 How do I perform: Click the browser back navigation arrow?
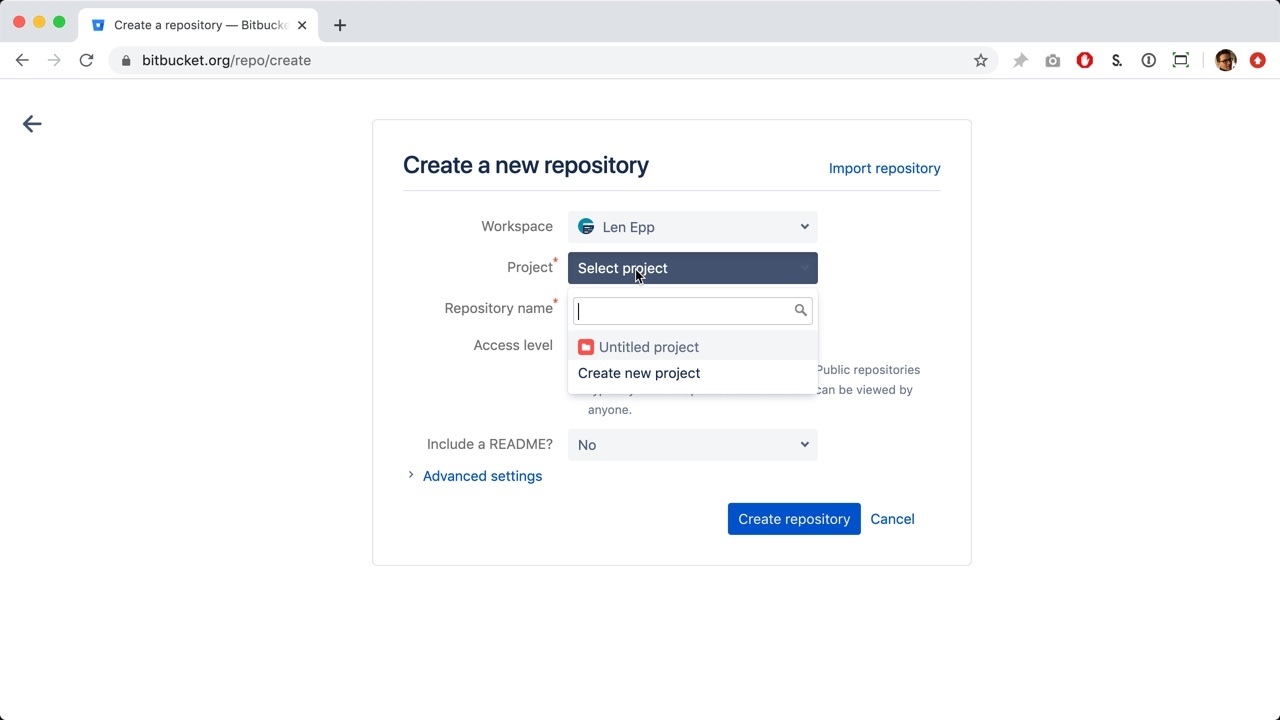(x=22, y=61)
